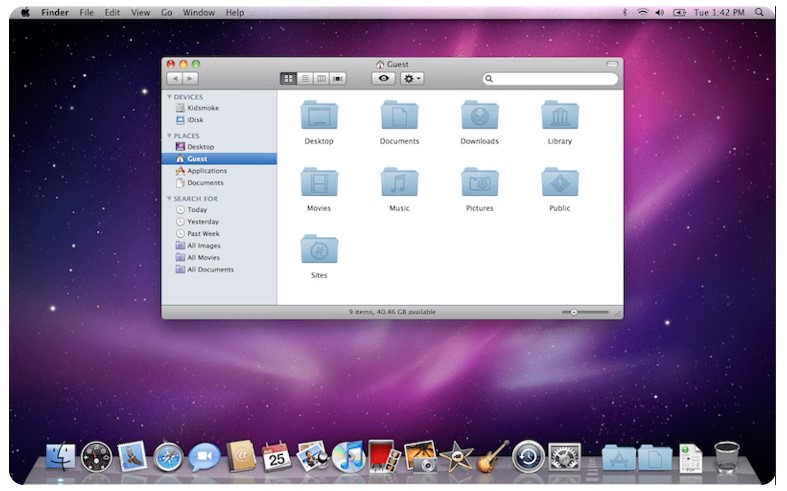Launch Dashboard from the Dock
This screenshot has height=491, width=787.
click(96, 457)
